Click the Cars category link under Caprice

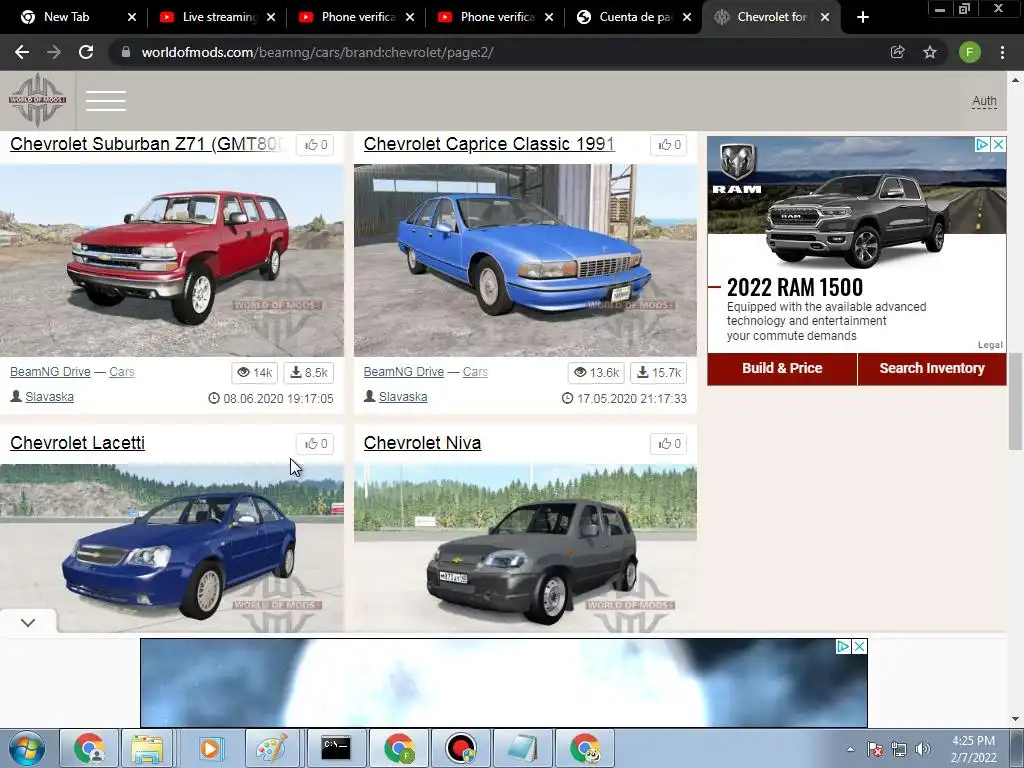tap(475, 372)
